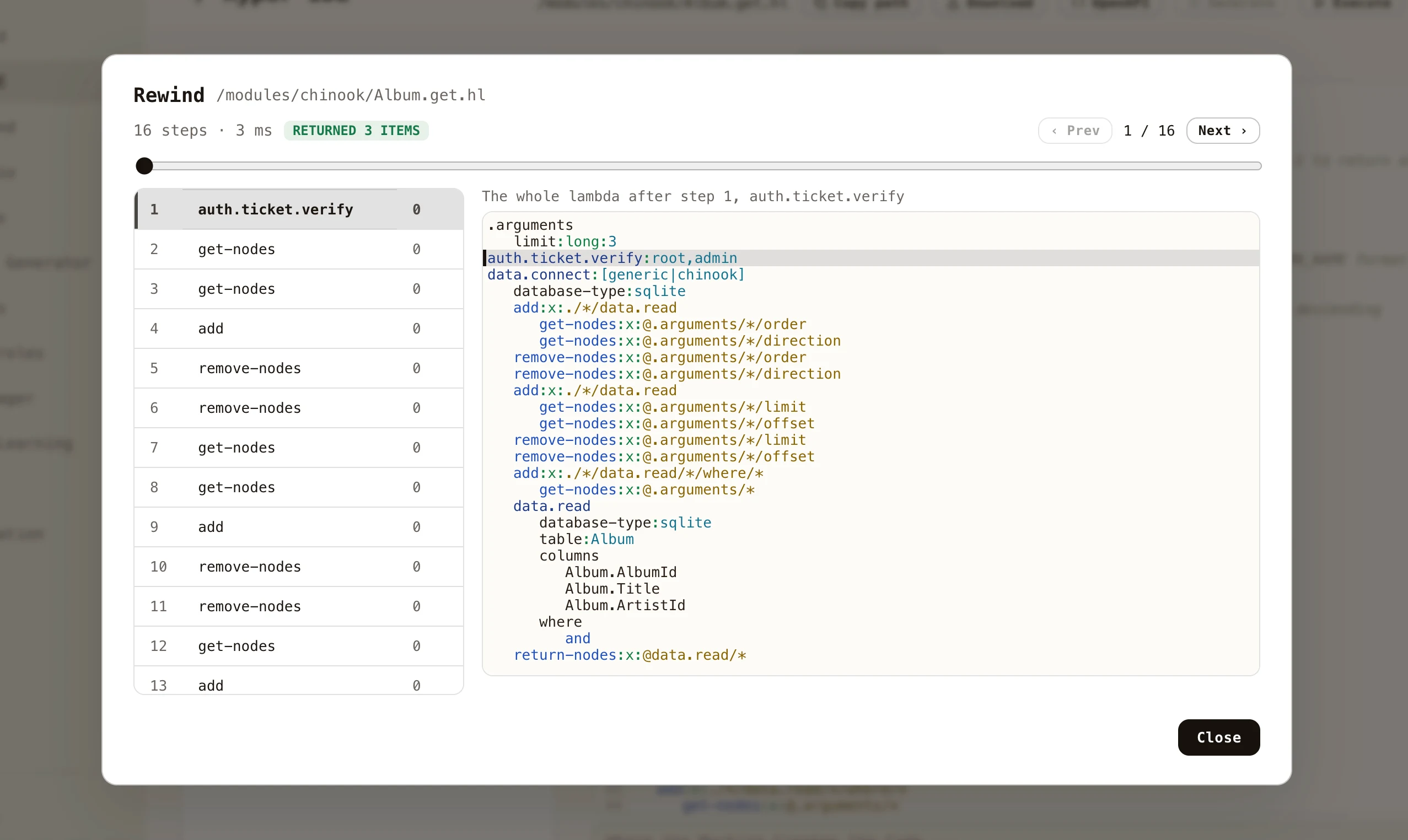
Task: Click the Next step button
Action: pos(1222,131)
